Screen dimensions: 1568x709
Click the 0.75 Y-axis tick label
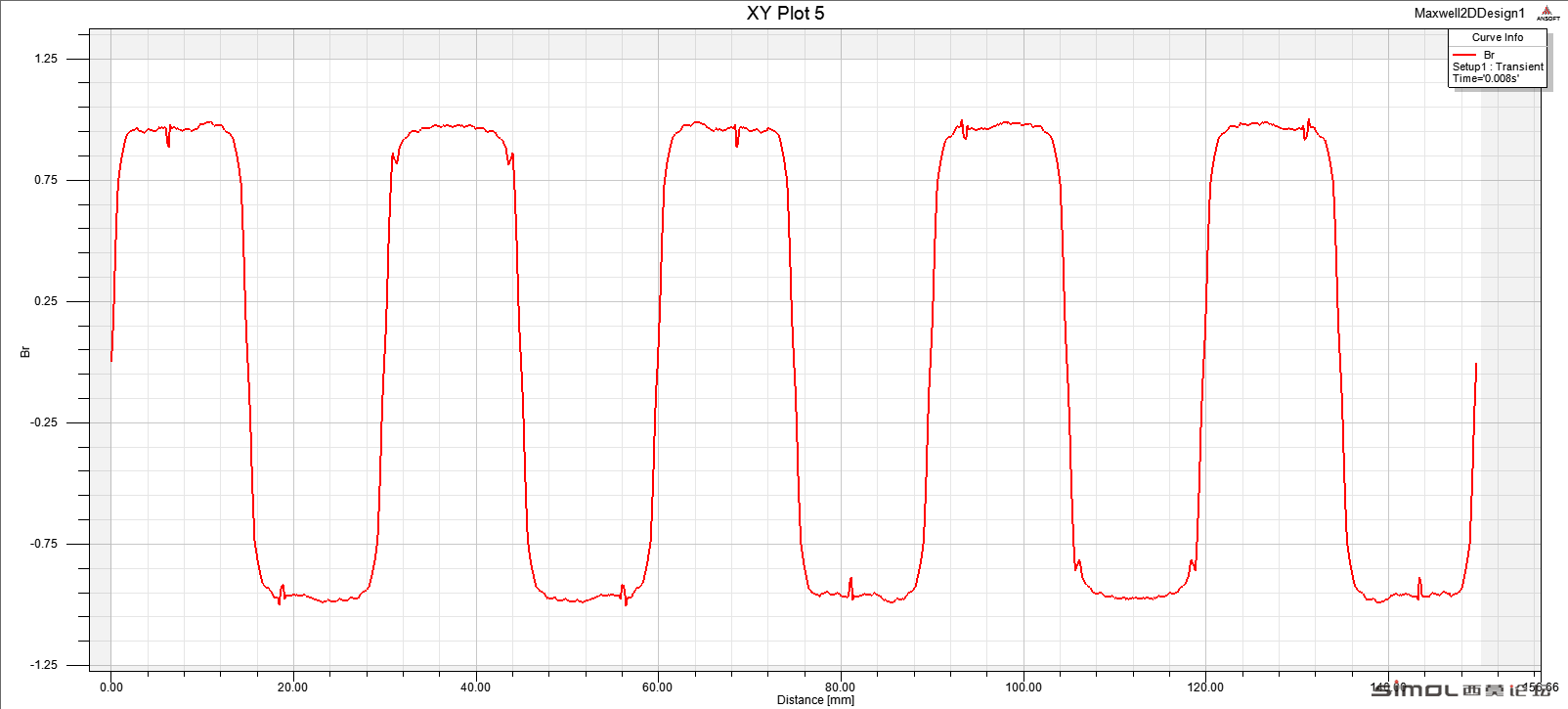[46, 180]
